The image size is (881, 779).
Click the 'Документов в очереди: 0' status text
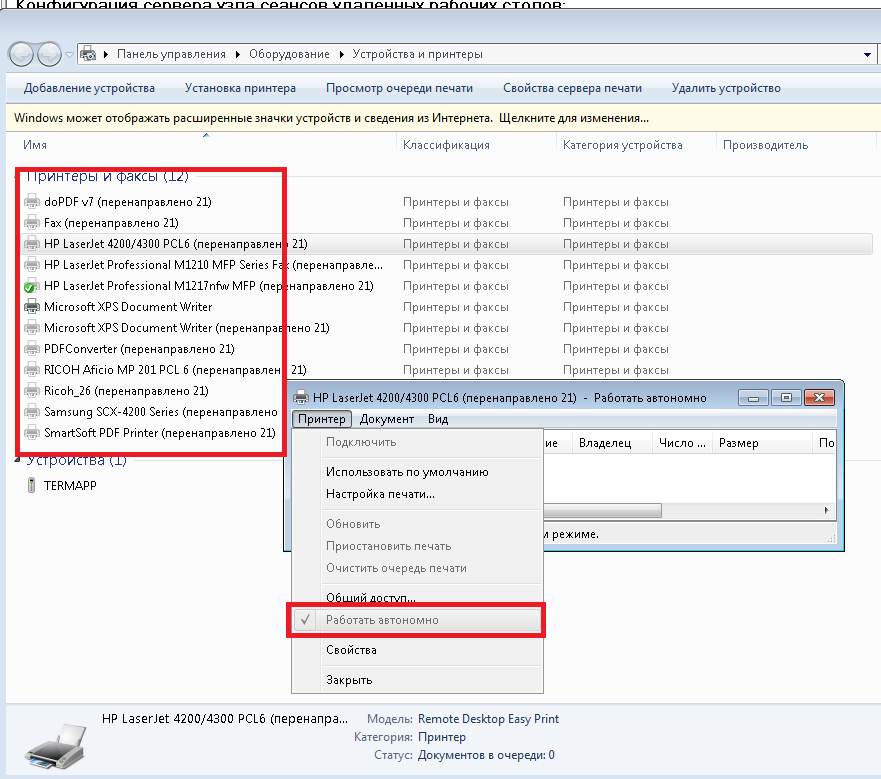(486, 755)
